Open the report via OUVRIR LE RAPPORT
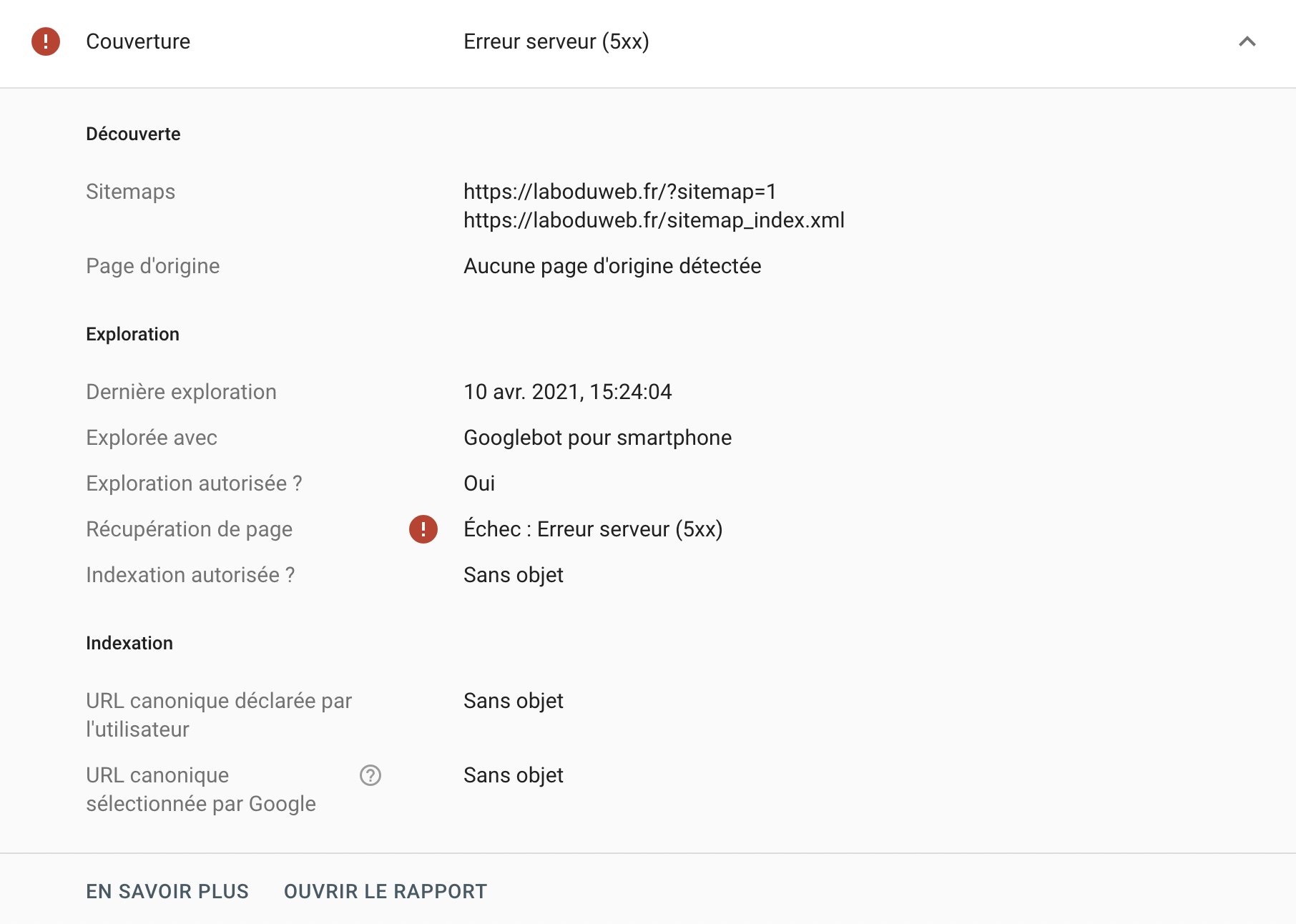Image resolution: width=1296 pixels, height=924 pixels. (386, 891)
